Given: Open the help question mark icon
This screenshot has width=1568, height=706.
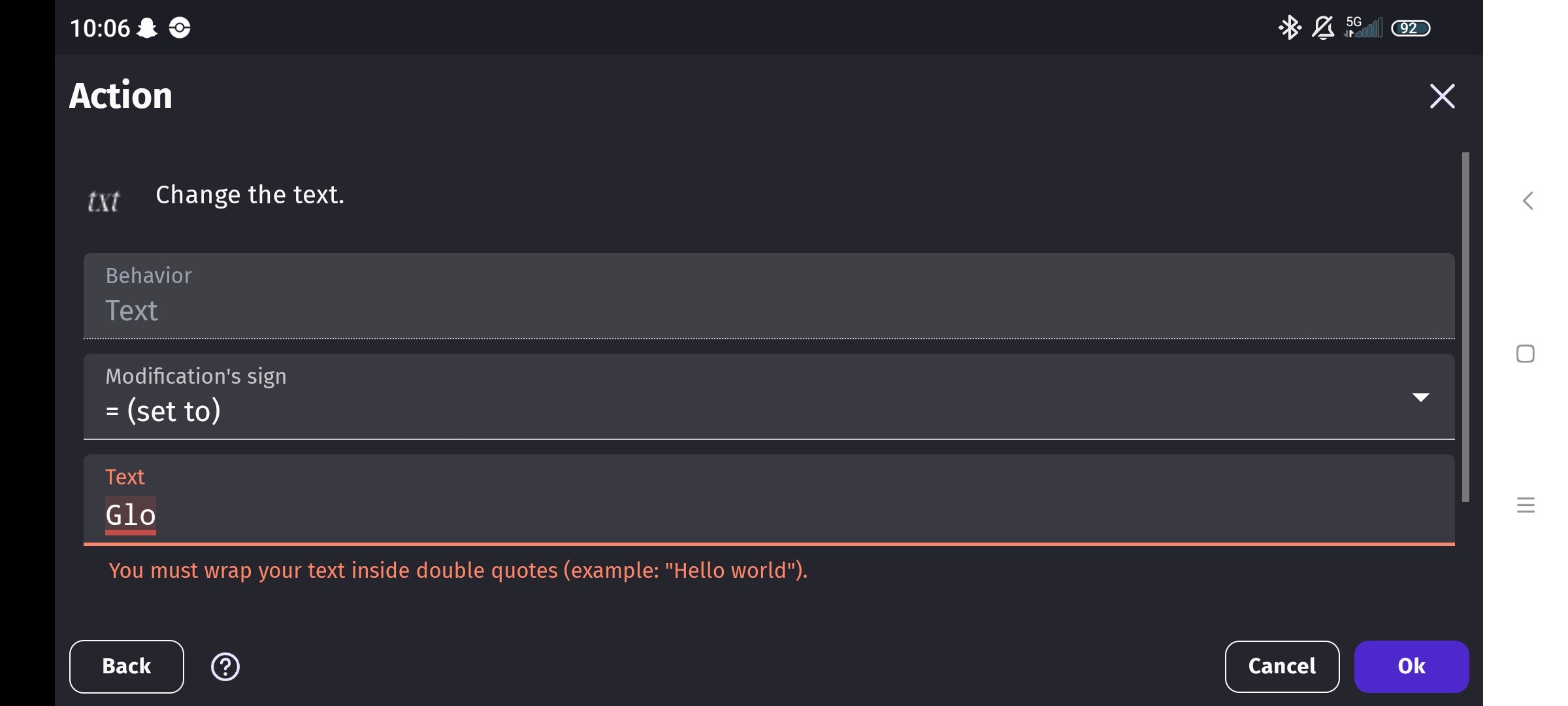Looking at the screenshot, I should pyautogui.click(x=225, y=666).
